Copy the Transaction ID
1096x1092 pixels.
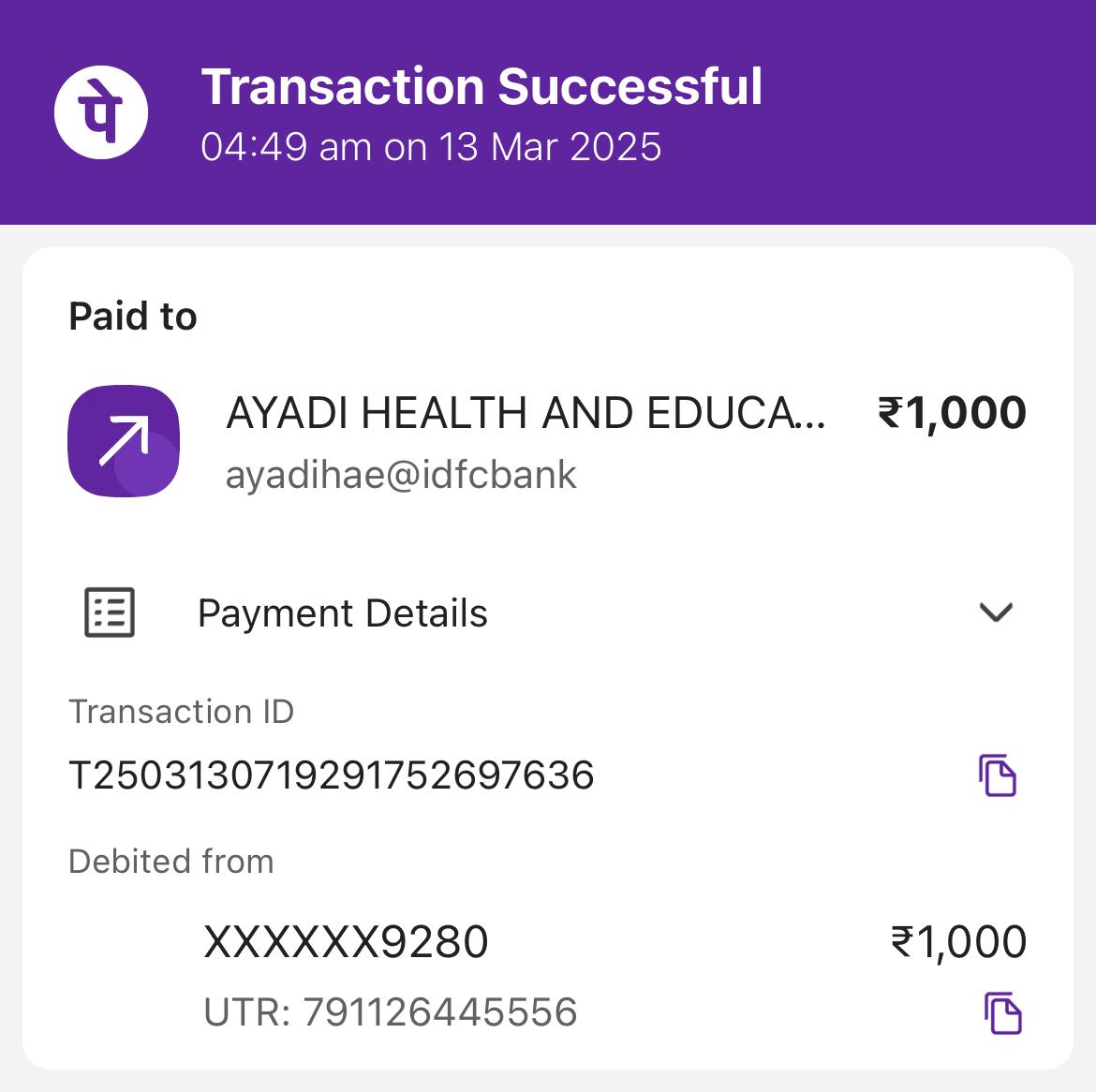point(998,775)
